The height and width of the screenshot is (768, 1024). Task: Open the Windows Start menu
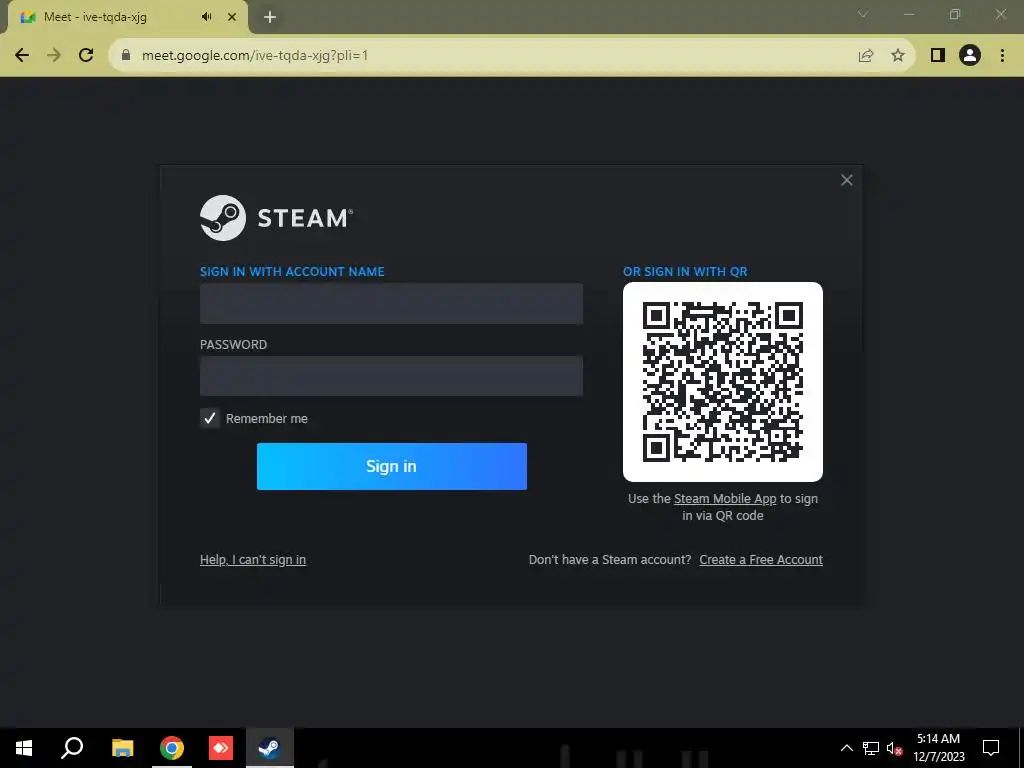pos(24,748)
